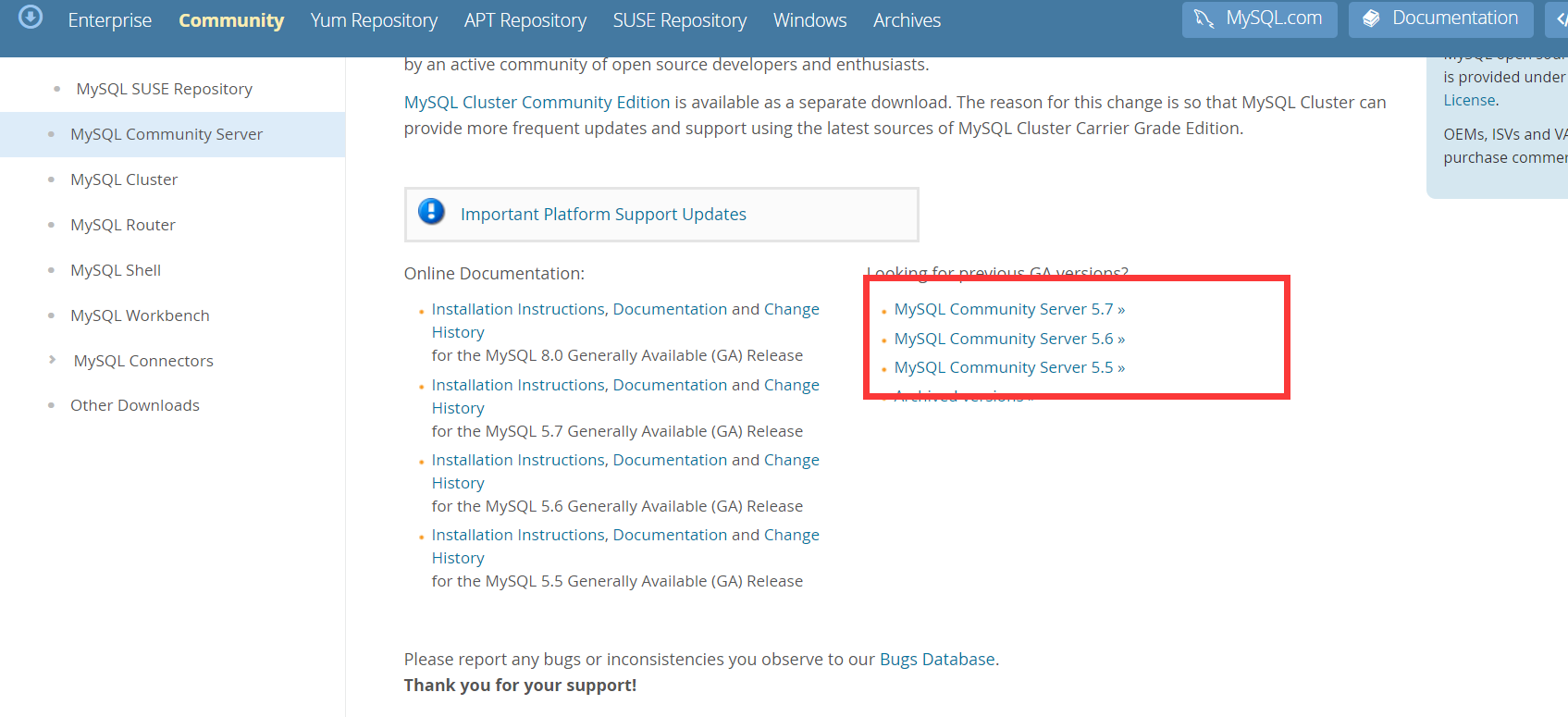Image resolution: width=1568 pixels, height=717 pixels.
Task: Select Other Downloads in sidebar
Action: pyautogui.click(x=135, y=405)
